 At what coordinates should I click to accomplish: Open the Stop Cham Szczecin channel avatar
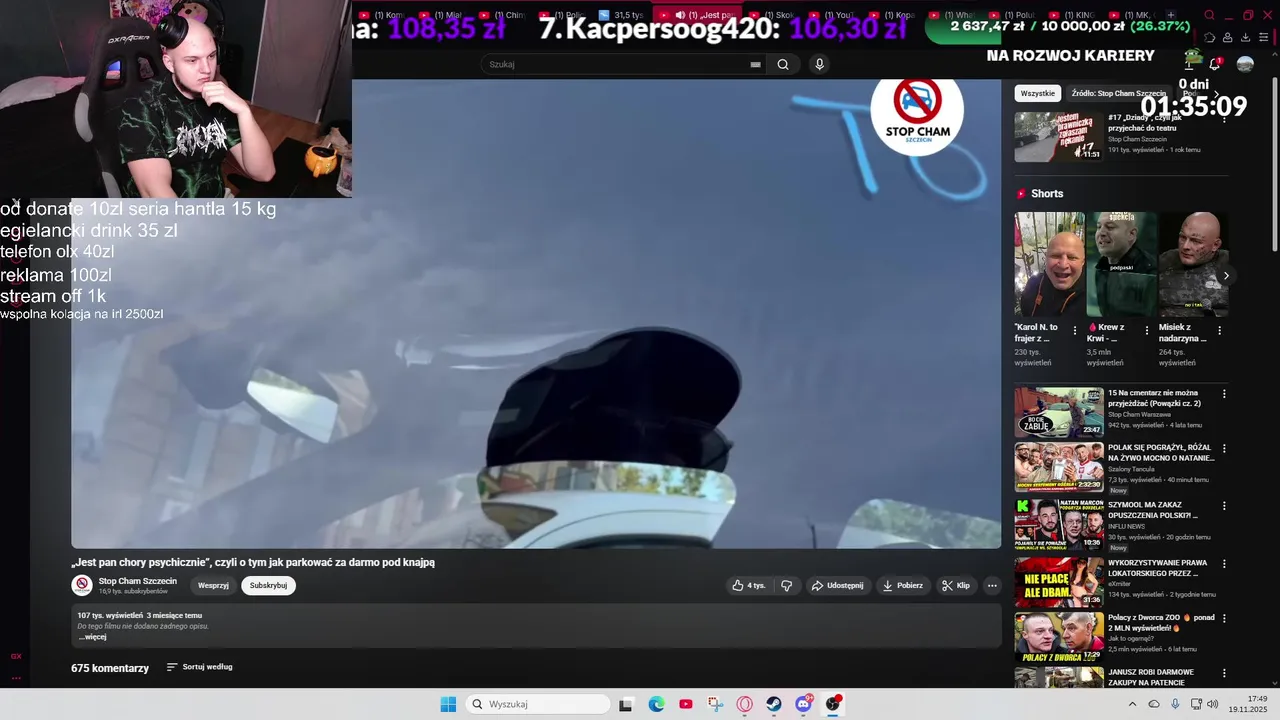coord(82,585)
